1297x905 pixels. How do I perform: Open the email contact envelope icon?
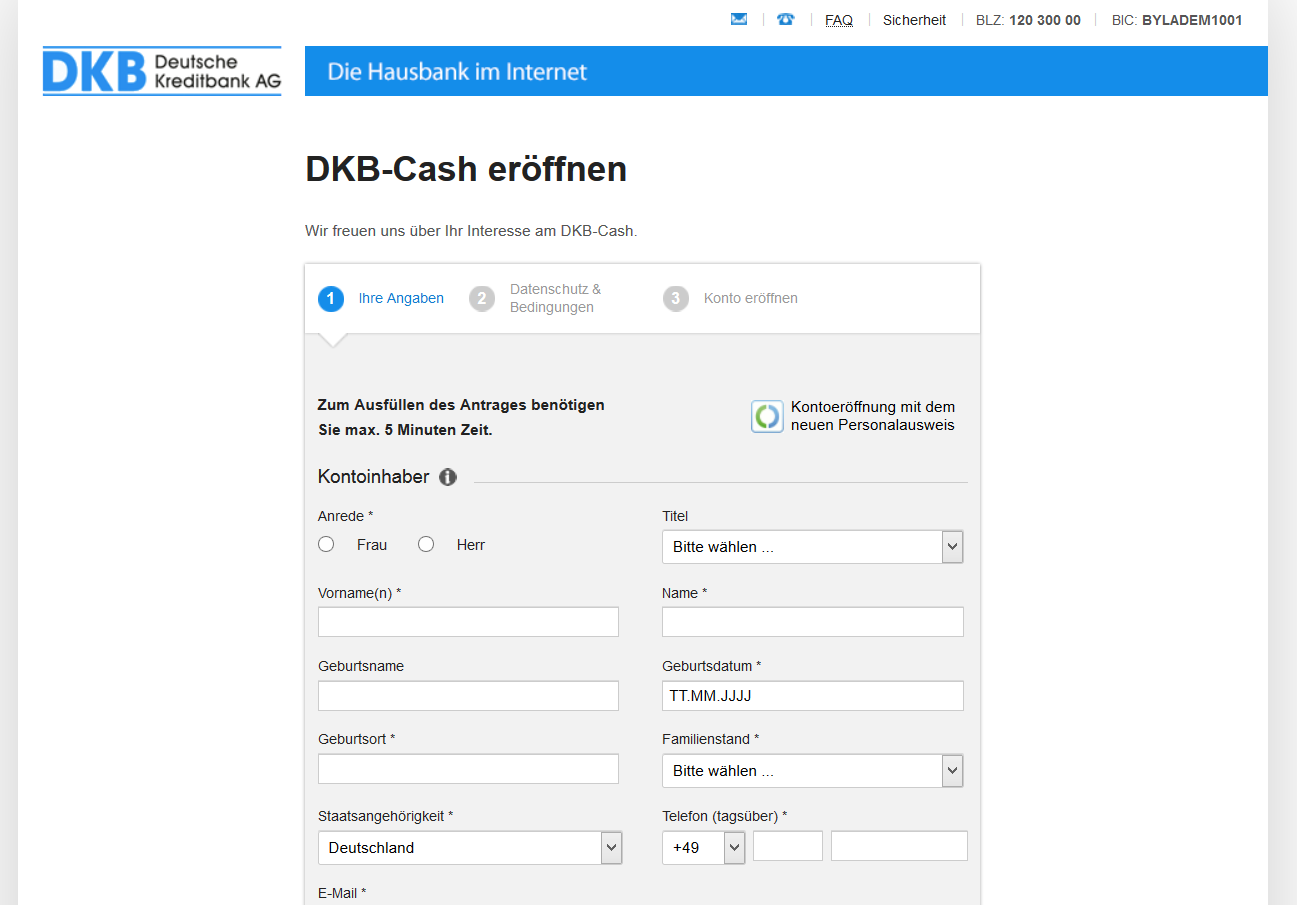click(739, 19)
